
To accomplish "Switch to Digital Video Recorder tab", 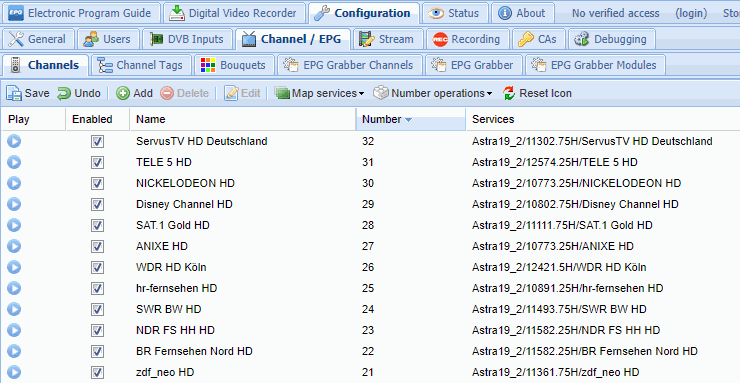I will pos(235,13).
